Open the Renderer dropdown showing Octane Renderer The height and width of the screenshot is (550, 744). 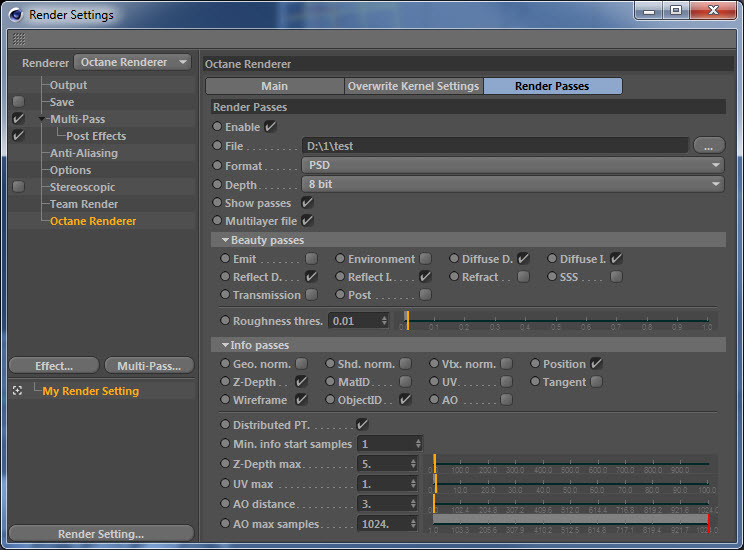point(132,62)
